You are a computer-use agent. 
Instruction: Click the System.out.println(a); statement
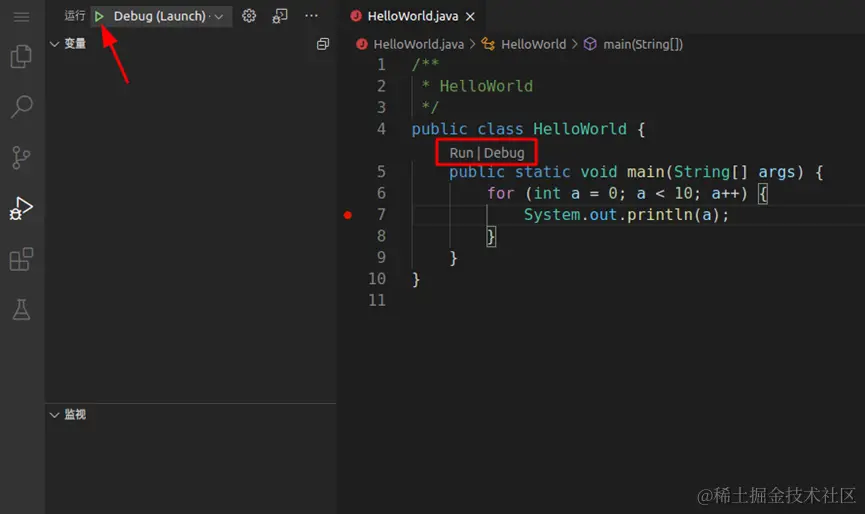pyautogui.click(x=626, y=215)
